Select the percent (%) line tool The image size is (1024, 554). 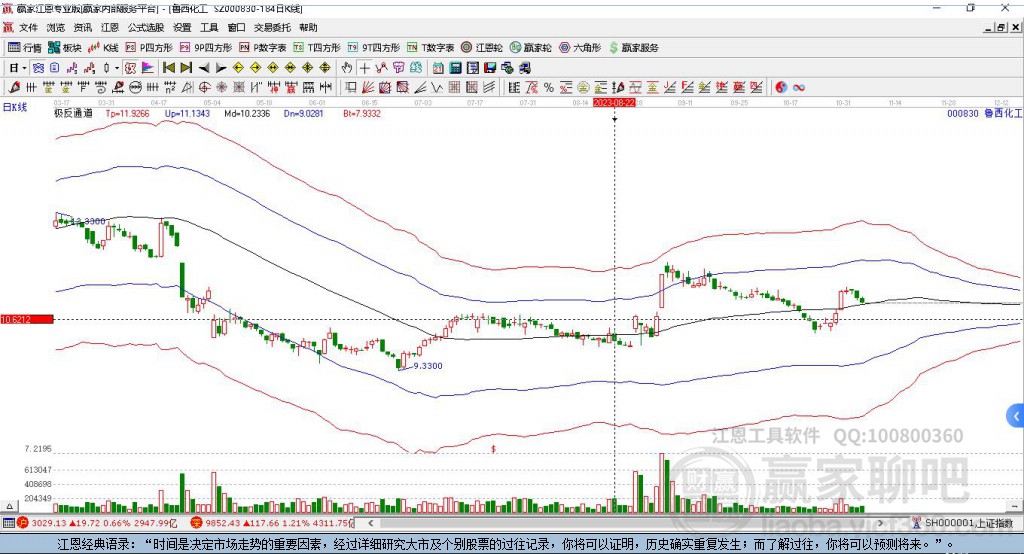(x=549, y=88)
